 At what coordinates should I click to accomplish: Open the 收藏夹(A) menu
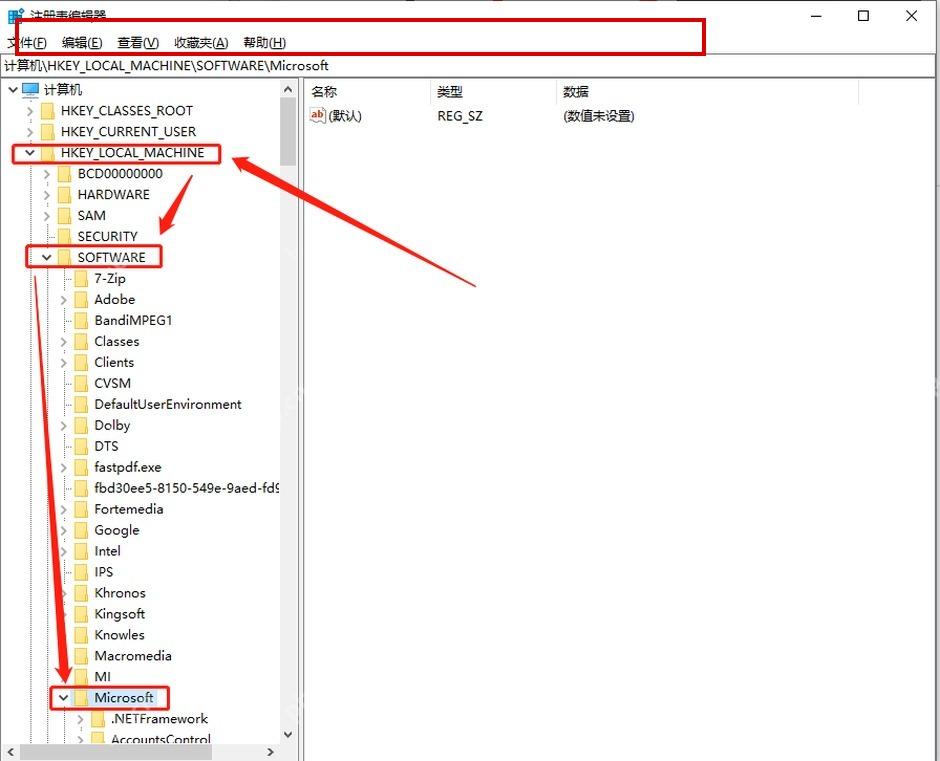[x=201, y=43]
